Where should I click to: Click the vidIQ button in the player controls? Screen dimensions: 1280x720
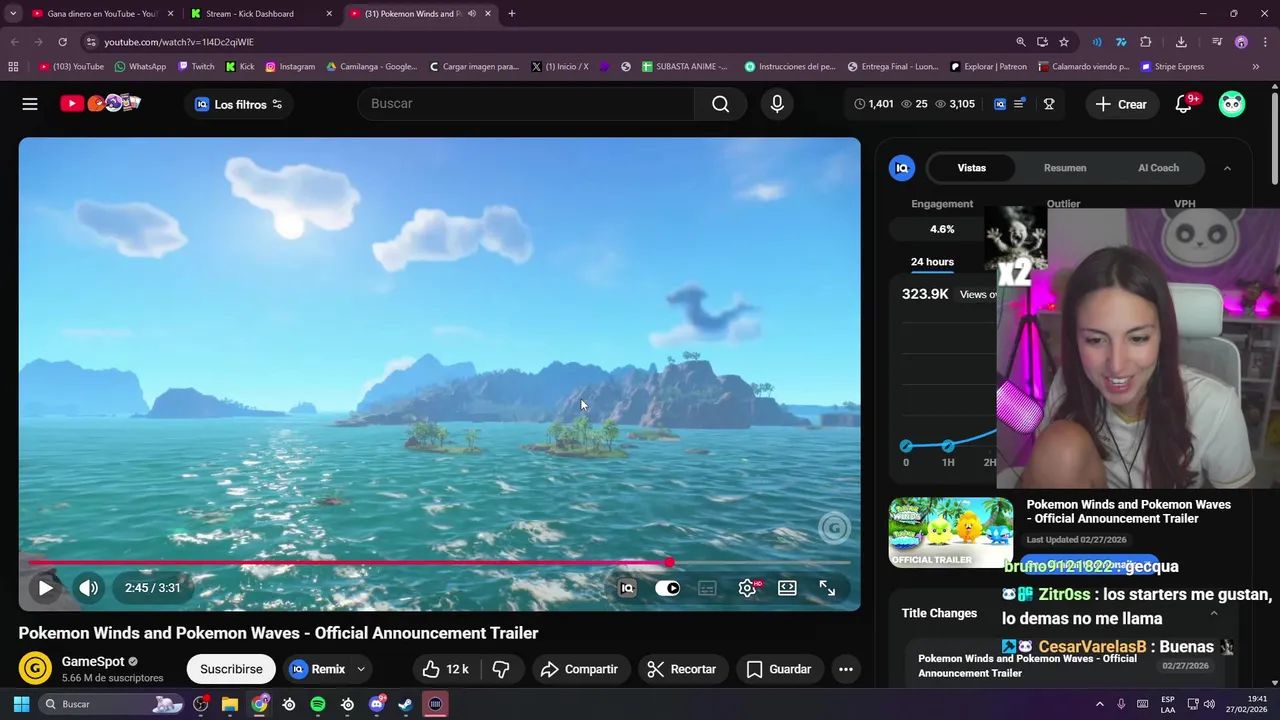pos(627,588)
